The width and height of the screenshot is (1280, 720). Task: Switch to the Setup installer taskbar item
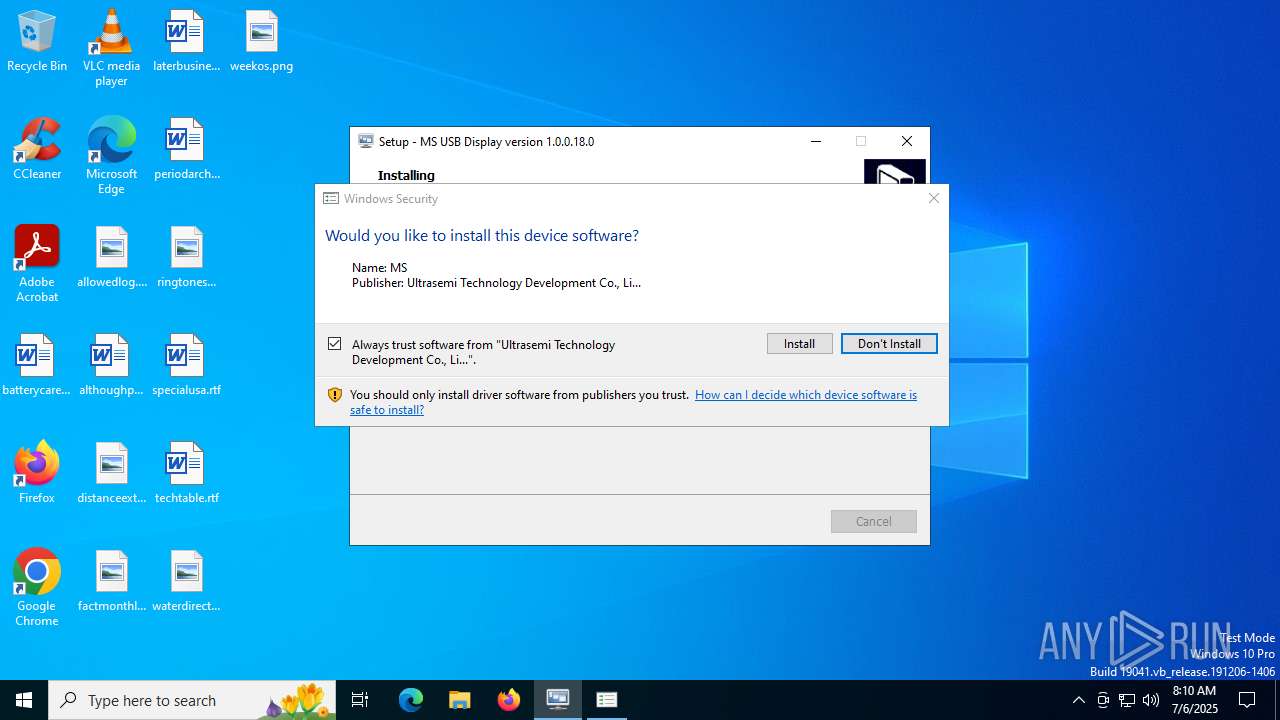pos(558,700)
